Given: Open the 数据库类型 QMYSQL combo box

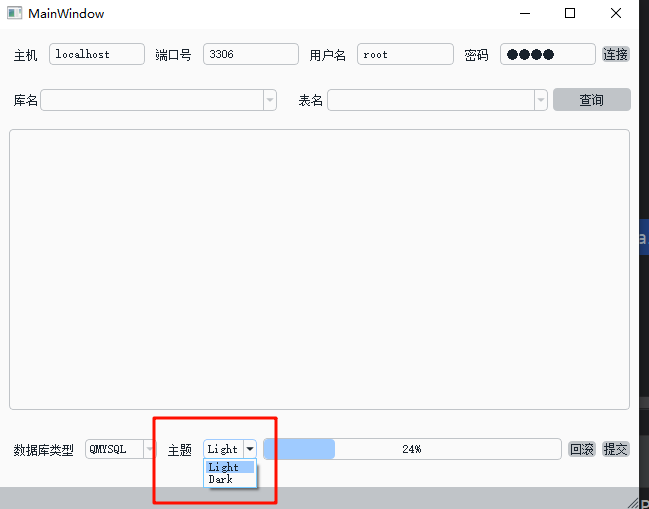Looking at the screenshot, I should tap(120, 449).
